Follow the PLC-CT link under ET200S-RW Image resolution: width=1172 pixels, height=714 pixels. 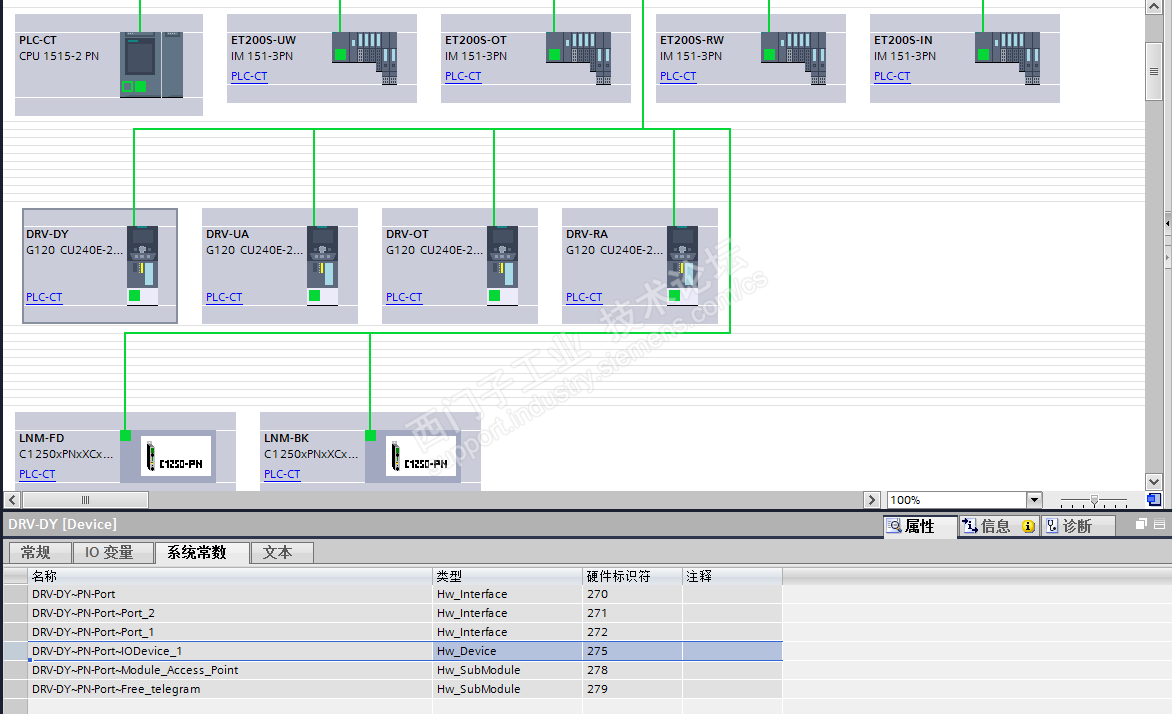point(678,76)
